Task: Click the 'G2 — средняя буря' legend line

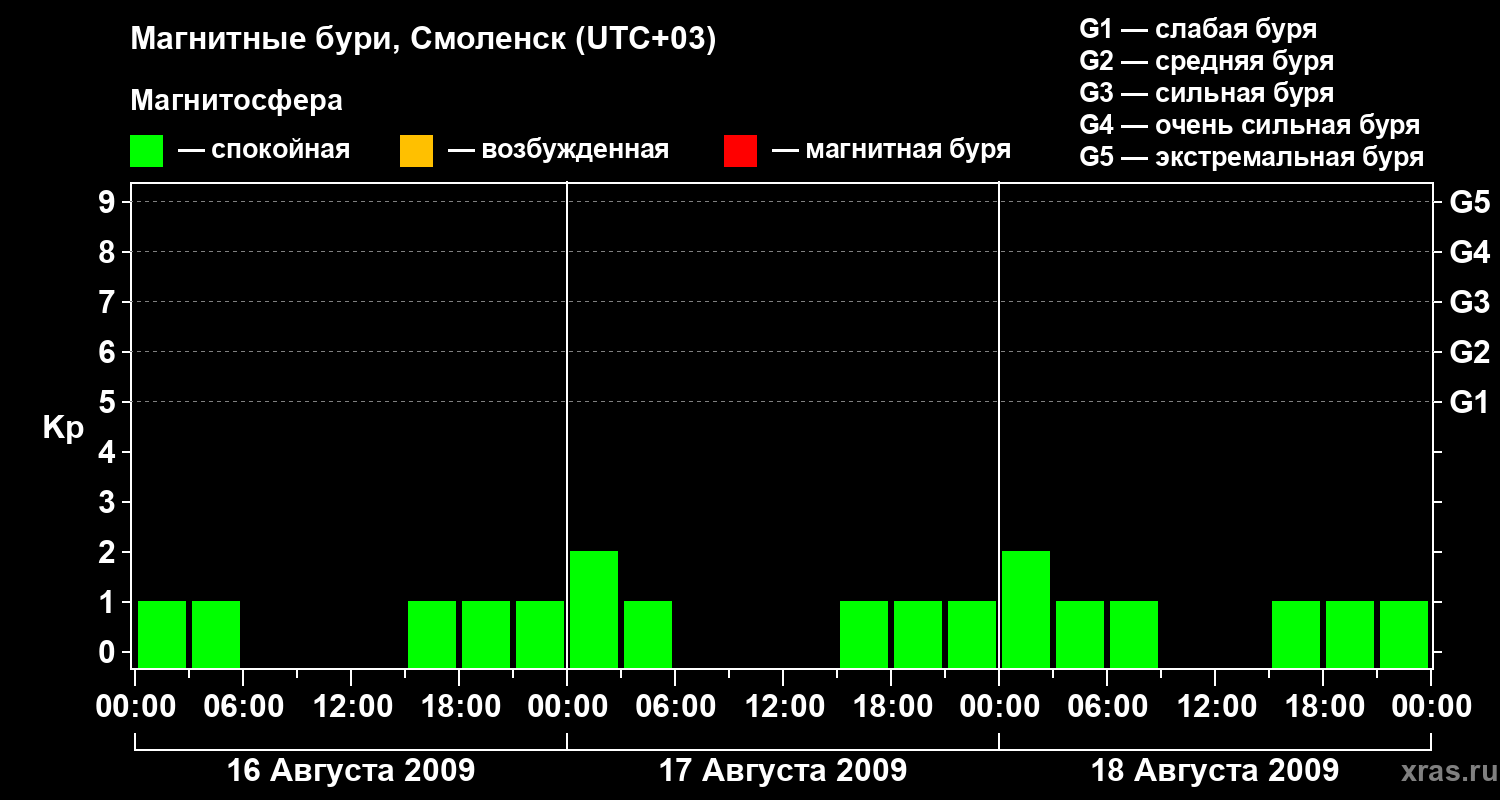Action: pyautogui.click(x=1206, y=61)
